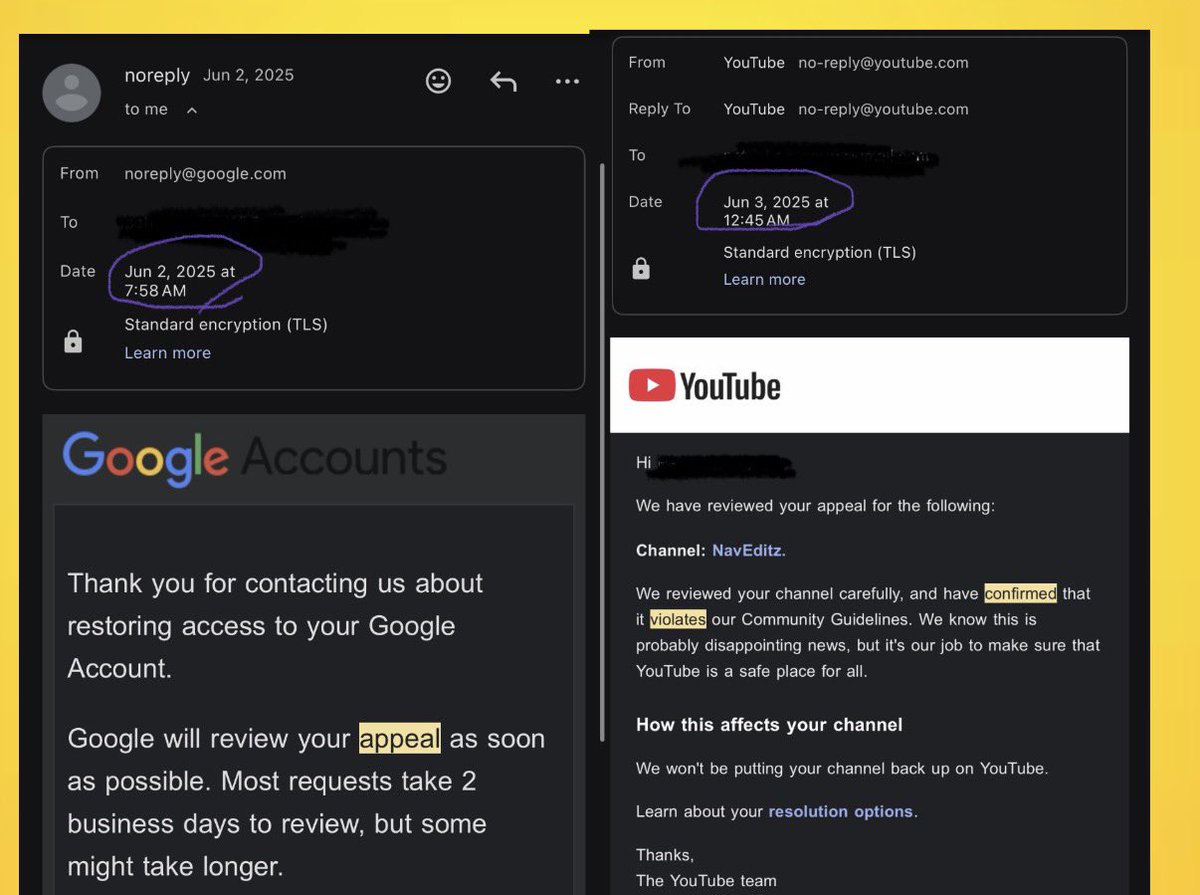Click 'Thank you for contacting us about' text

[275, 583]
